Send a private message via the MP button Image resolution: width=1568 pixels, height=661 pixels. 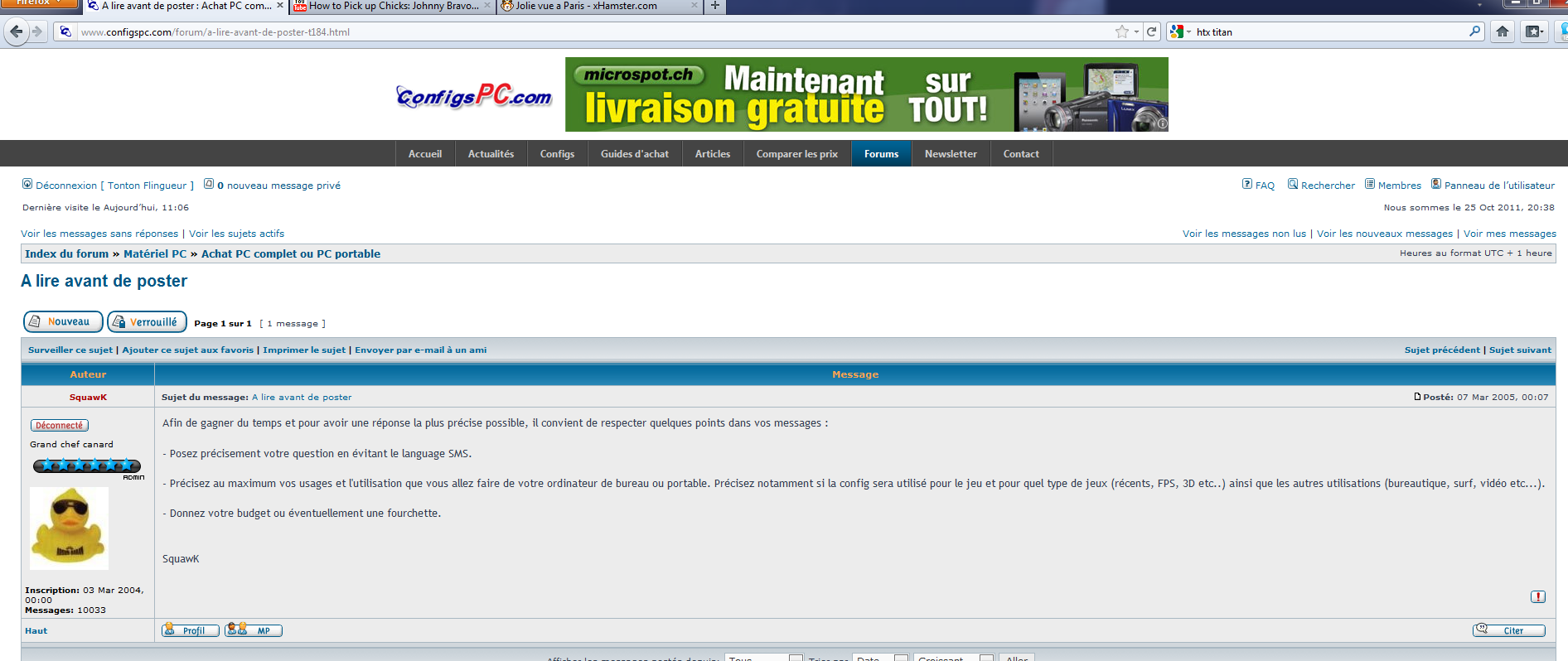click(x=254, y=630)
